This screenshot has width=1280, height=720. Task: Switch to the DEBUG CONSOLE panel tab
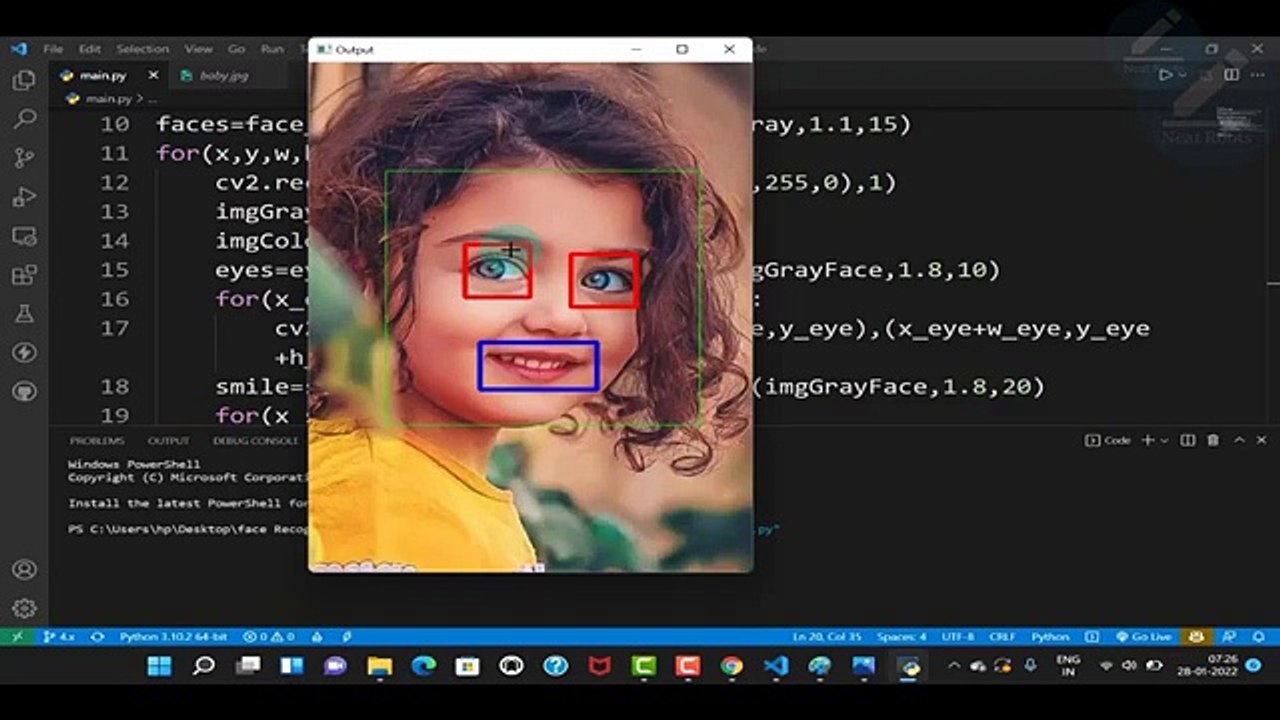pyautogui.click(x=255, y=440)
